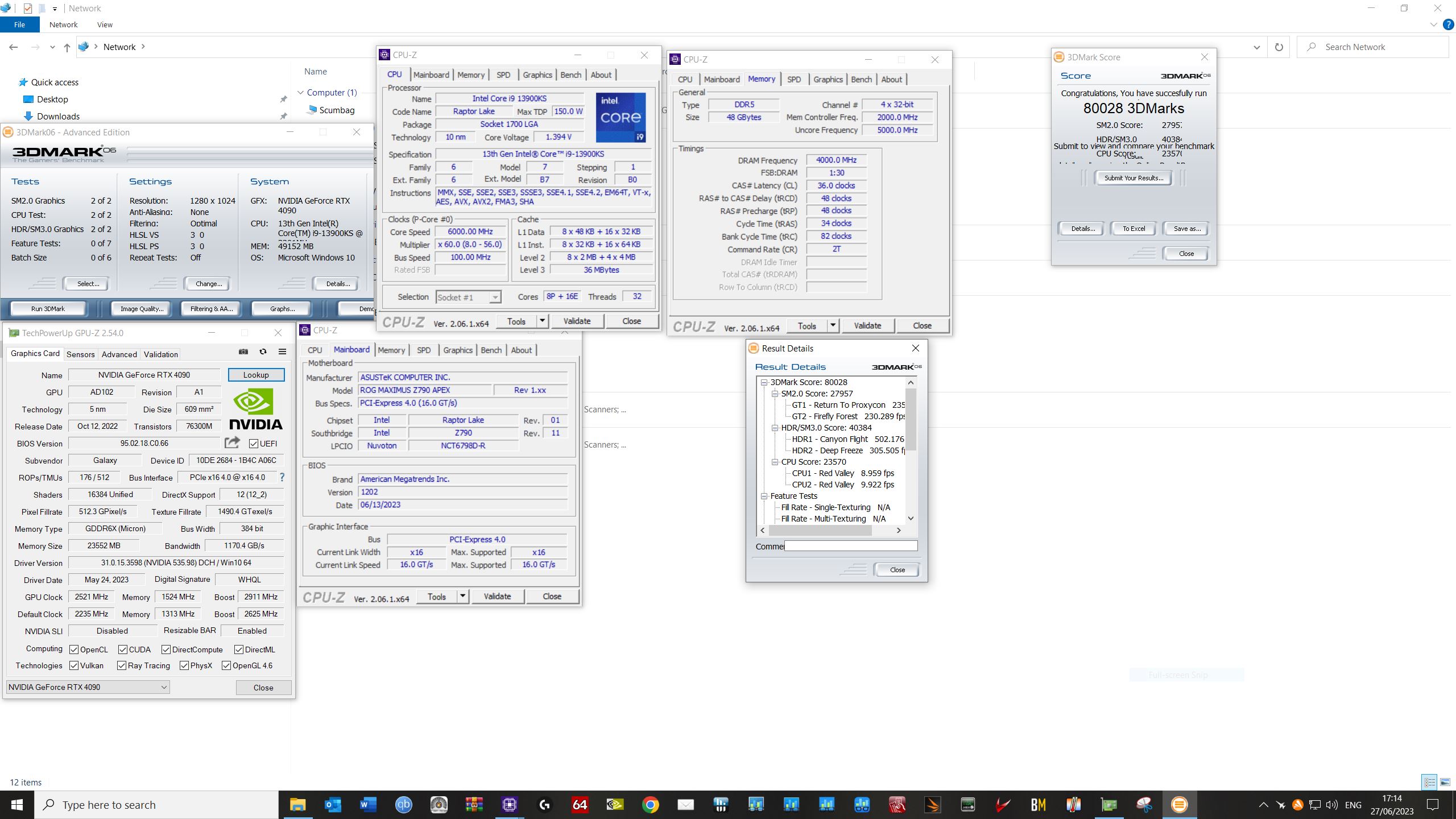Switch to CPU-Z in the taskbar
The image size is (1456, 819).
(x=509, y=805)
